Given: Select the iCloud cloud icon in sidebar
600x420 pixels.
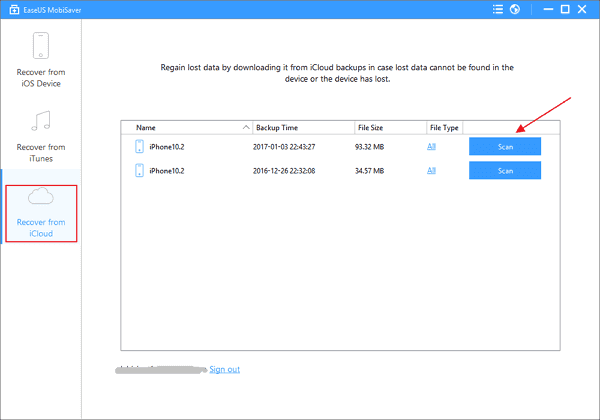Looking at the screenshot, I should click(41, 198).
